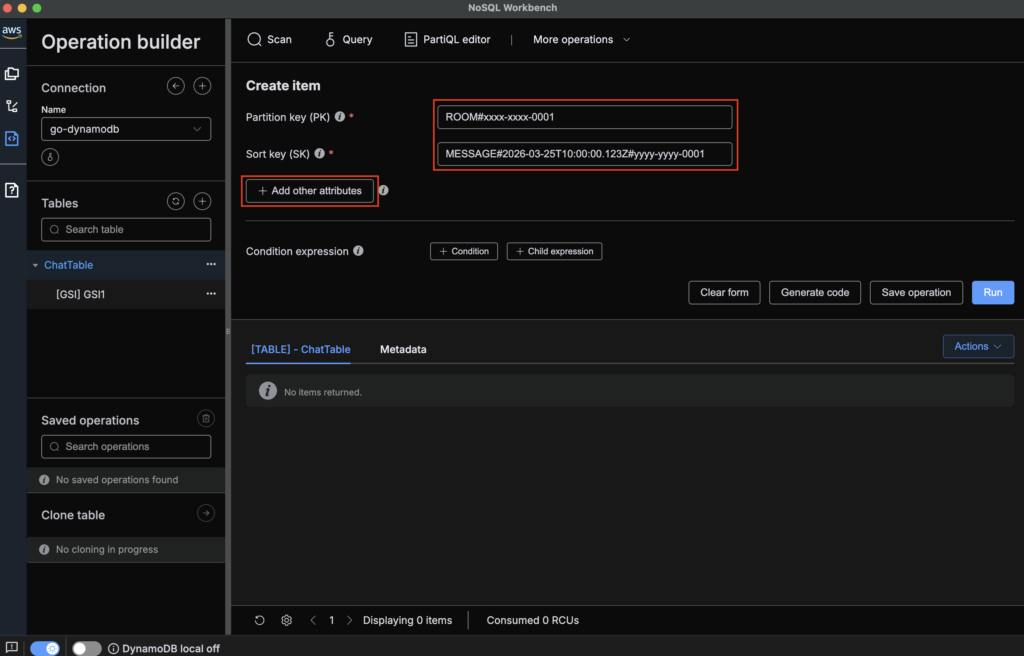Toggle the DynamoDB local switch on

pyautogui.click(x=87, y=648)
